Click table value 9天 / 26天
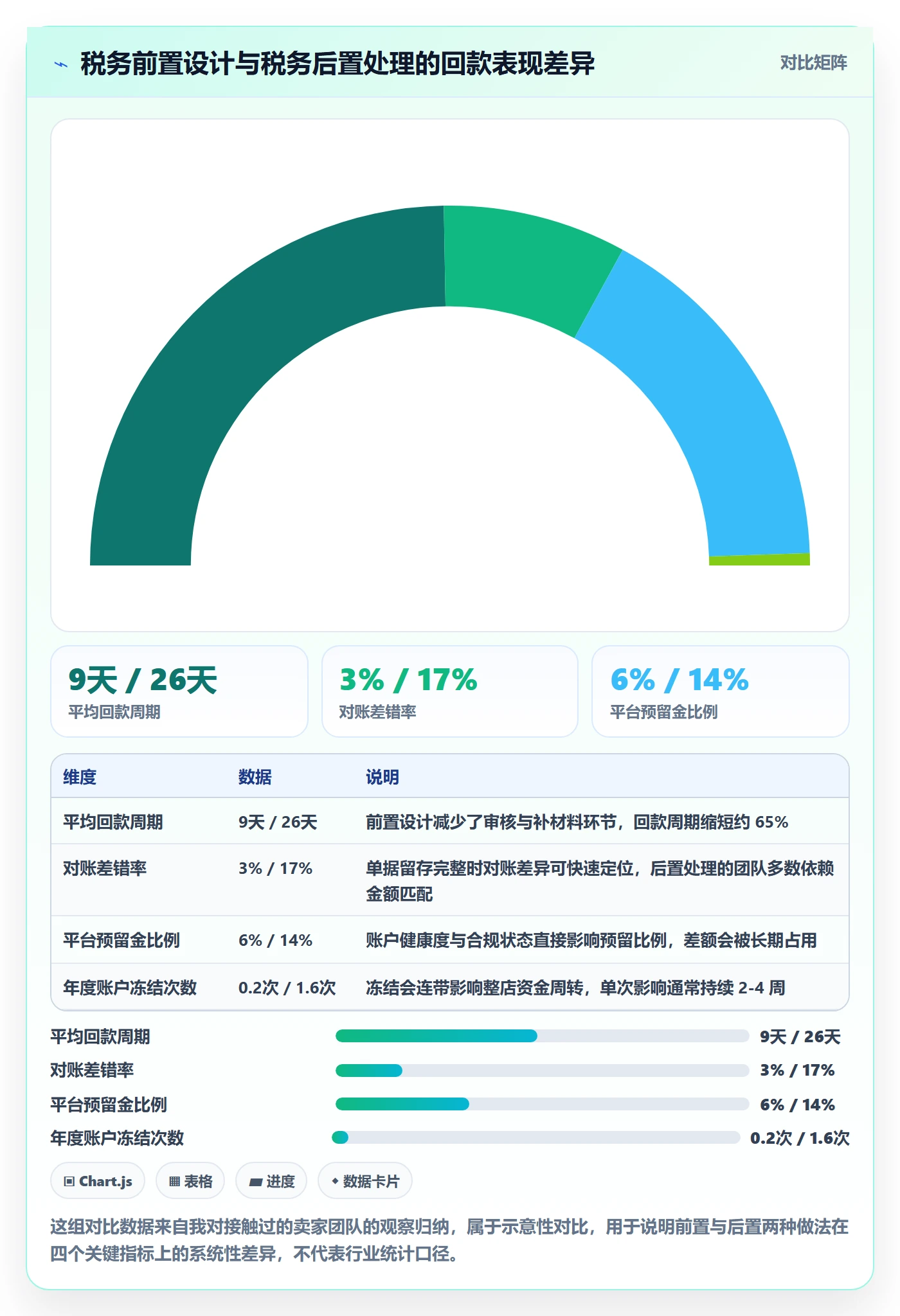Viewport: 900px width, 1316px height. [x=278, y=822]
